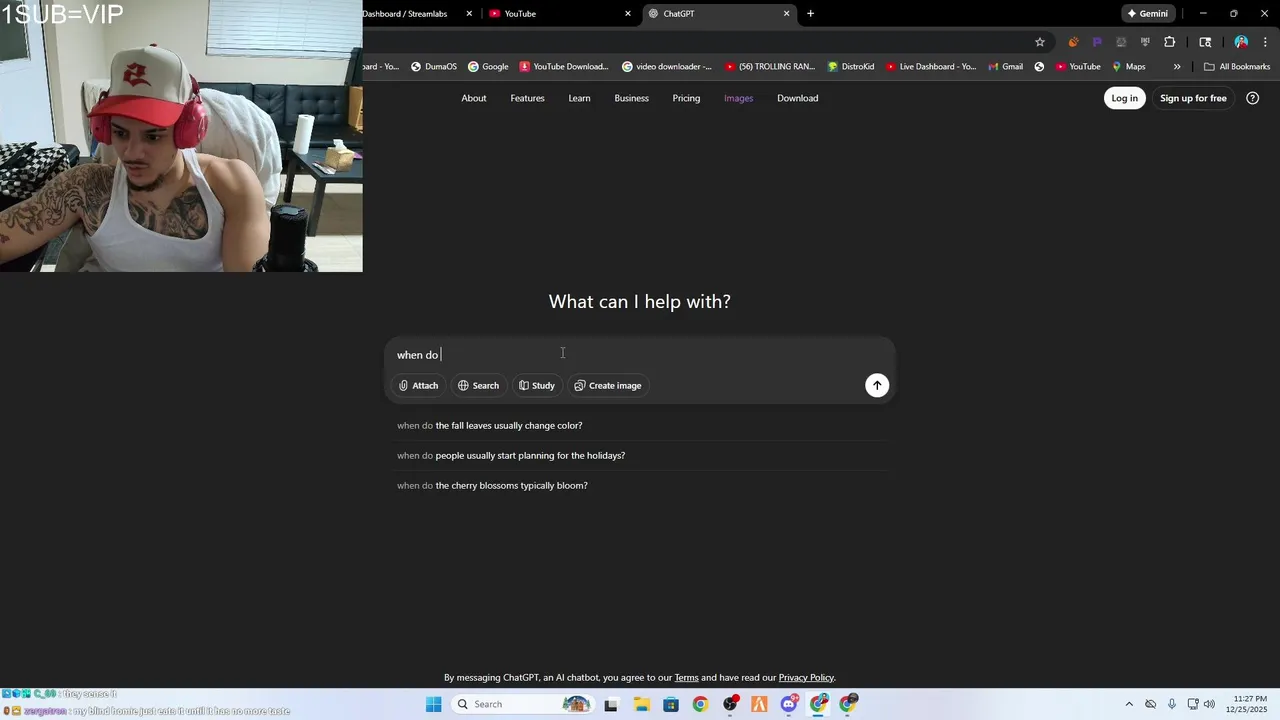Open the volume speaker tray icon
1280x720 pixels.
coord(1209,704)
